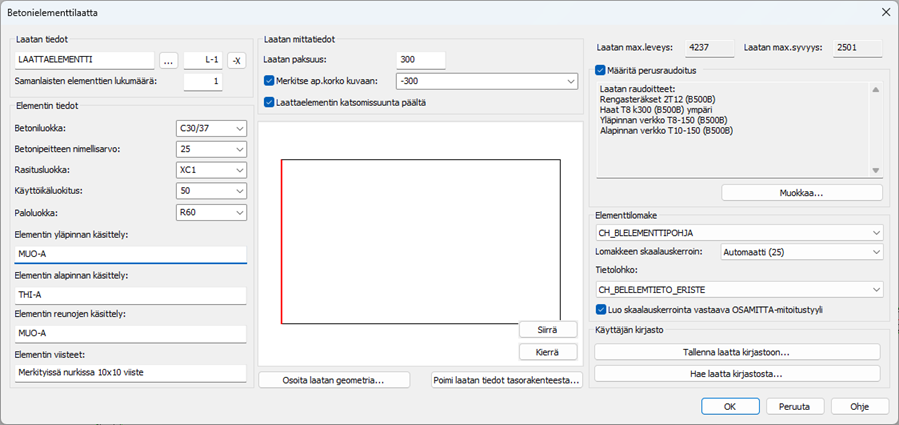Click 'Tallenna laatta kirjastoon...' button
This screenshot has width=899, height=425.
point(737,352)
